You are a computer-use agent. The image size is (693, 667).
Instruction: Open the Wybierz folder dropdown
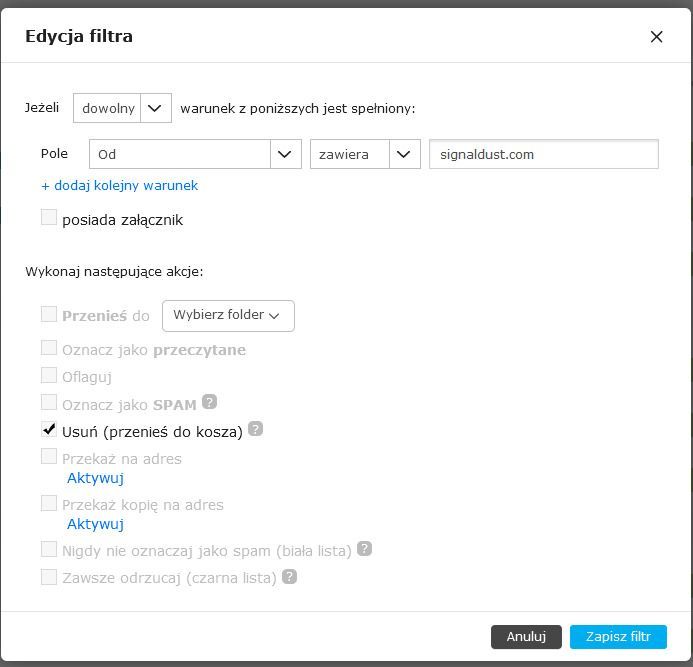tap(228, 316)
